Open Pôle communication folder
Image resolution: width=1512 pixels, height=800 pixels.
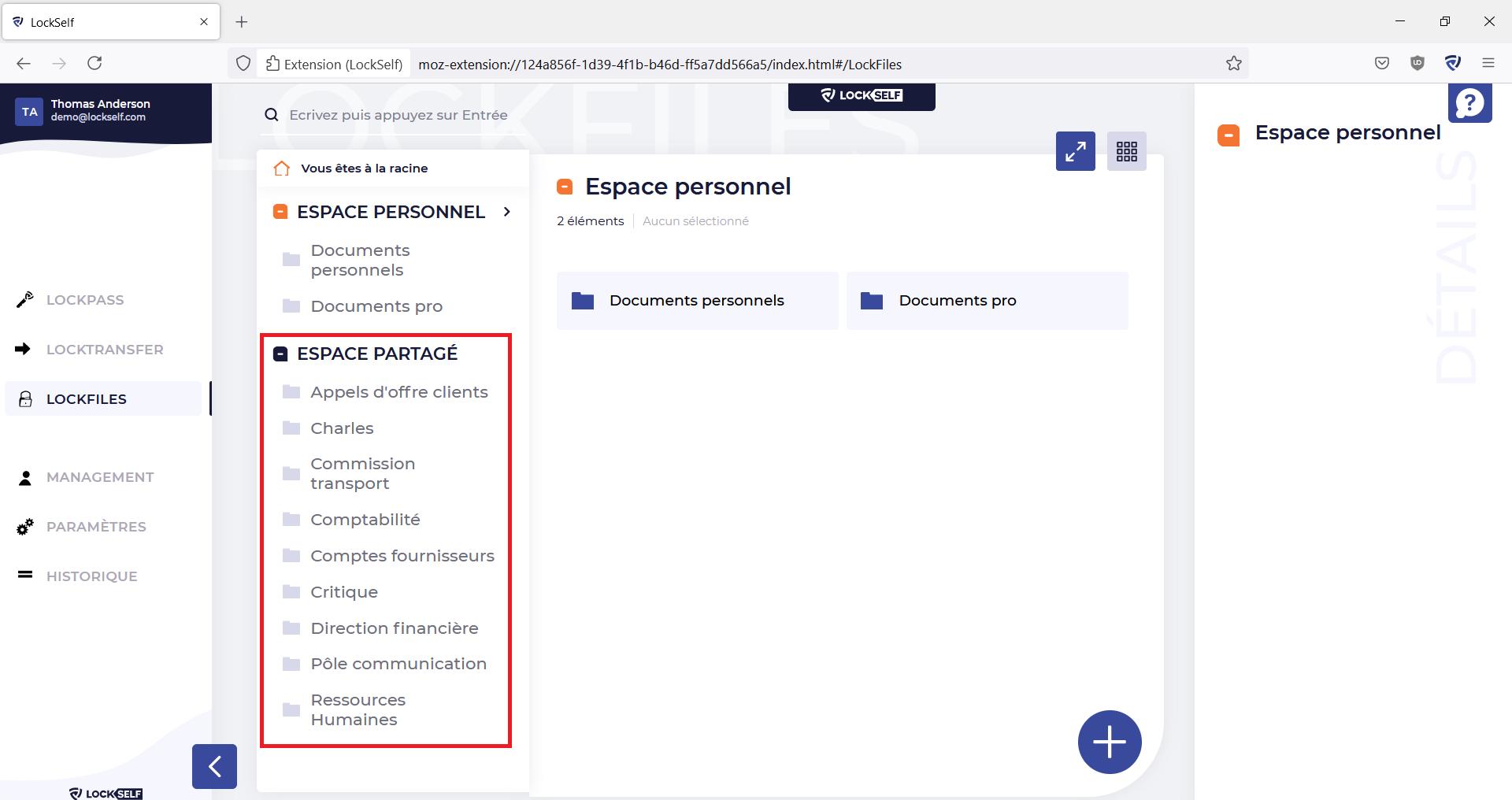pyautogui.click(x=398, y=664)
